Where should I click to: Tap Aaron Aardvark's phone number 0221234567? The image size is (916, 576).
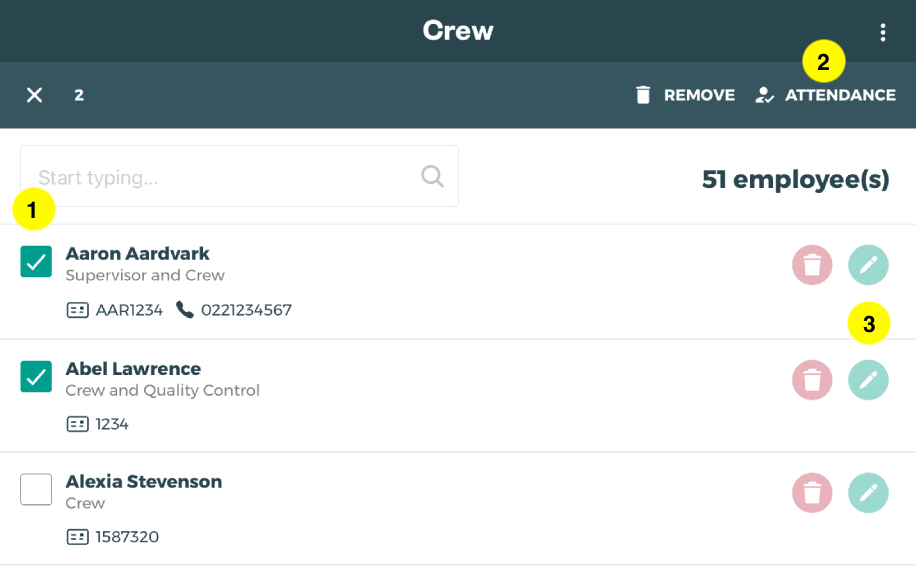(x=246, y=310)
